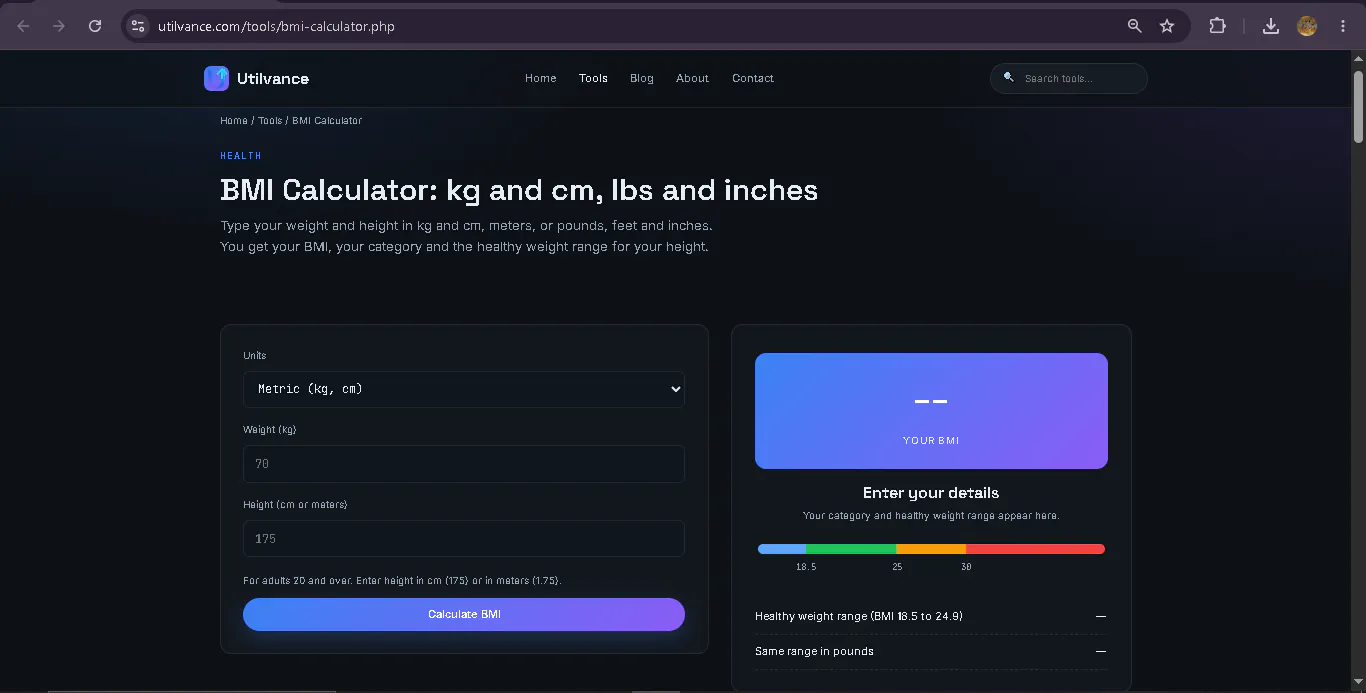
Task: Click the Utilvance logo icon
Action: [216, 78]
